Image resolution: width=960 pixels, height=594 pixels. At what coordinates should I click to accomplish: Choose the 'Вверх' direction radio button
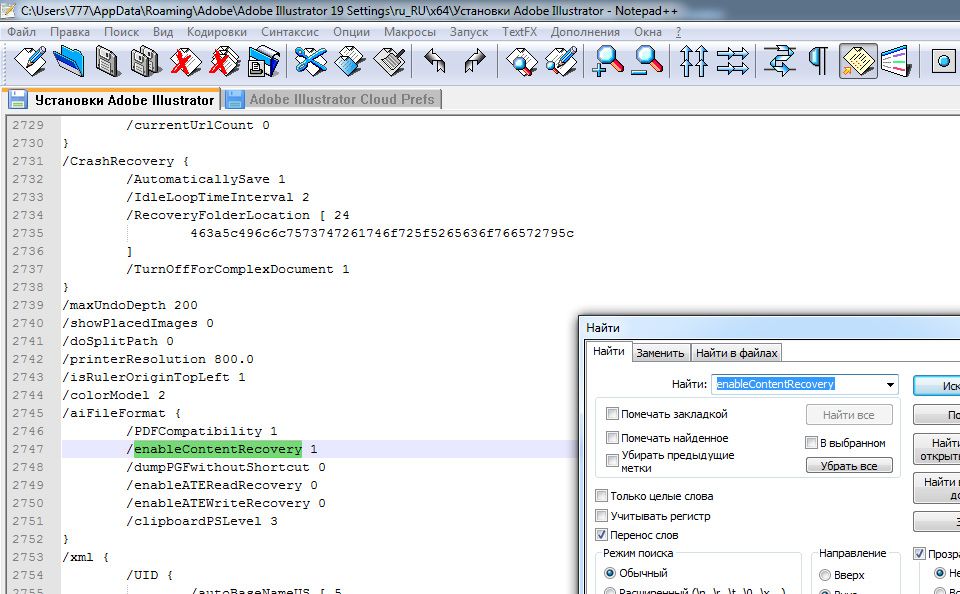click(825, 575)
